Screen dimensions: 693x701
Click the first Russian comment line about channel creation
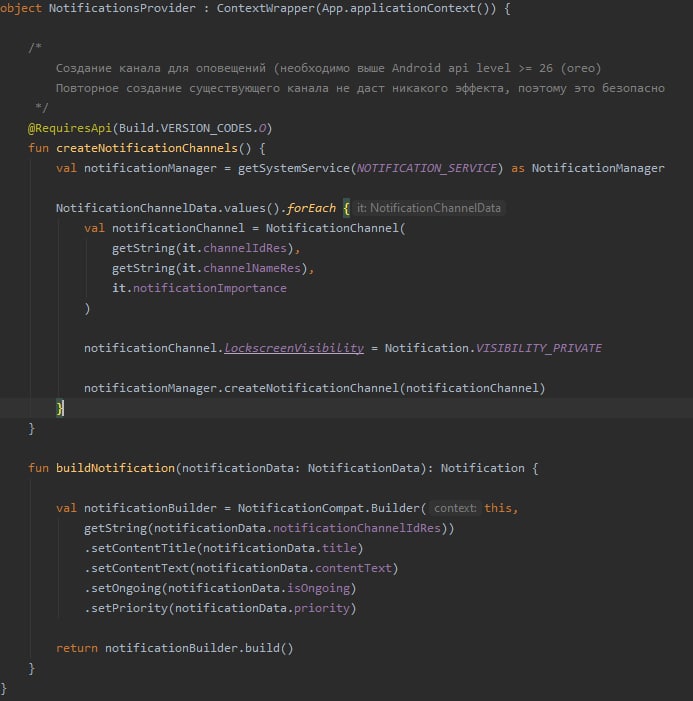coord(329,68)
